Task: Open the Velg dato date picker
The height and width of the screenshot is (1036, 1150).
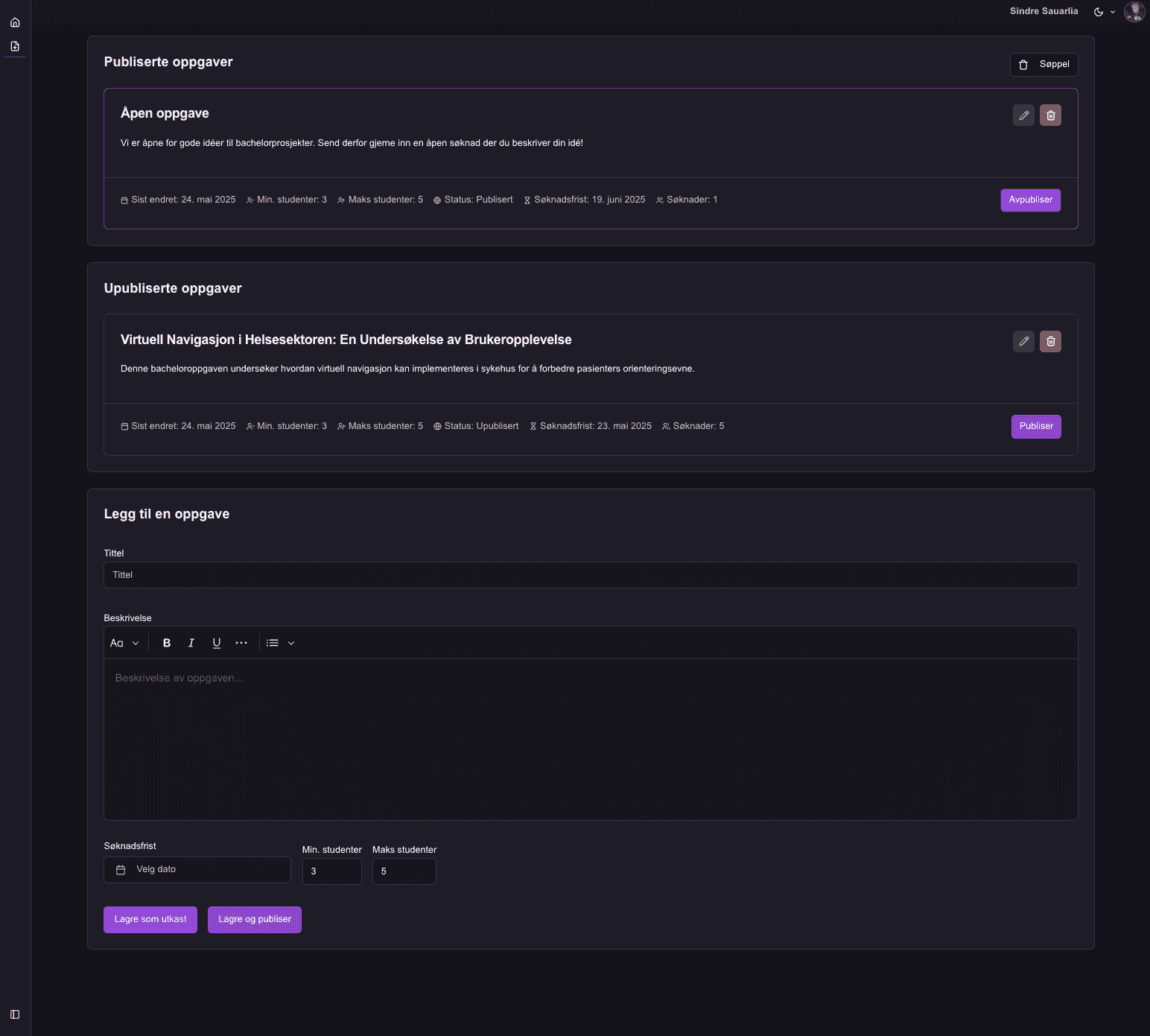Action: coord(197,870)
